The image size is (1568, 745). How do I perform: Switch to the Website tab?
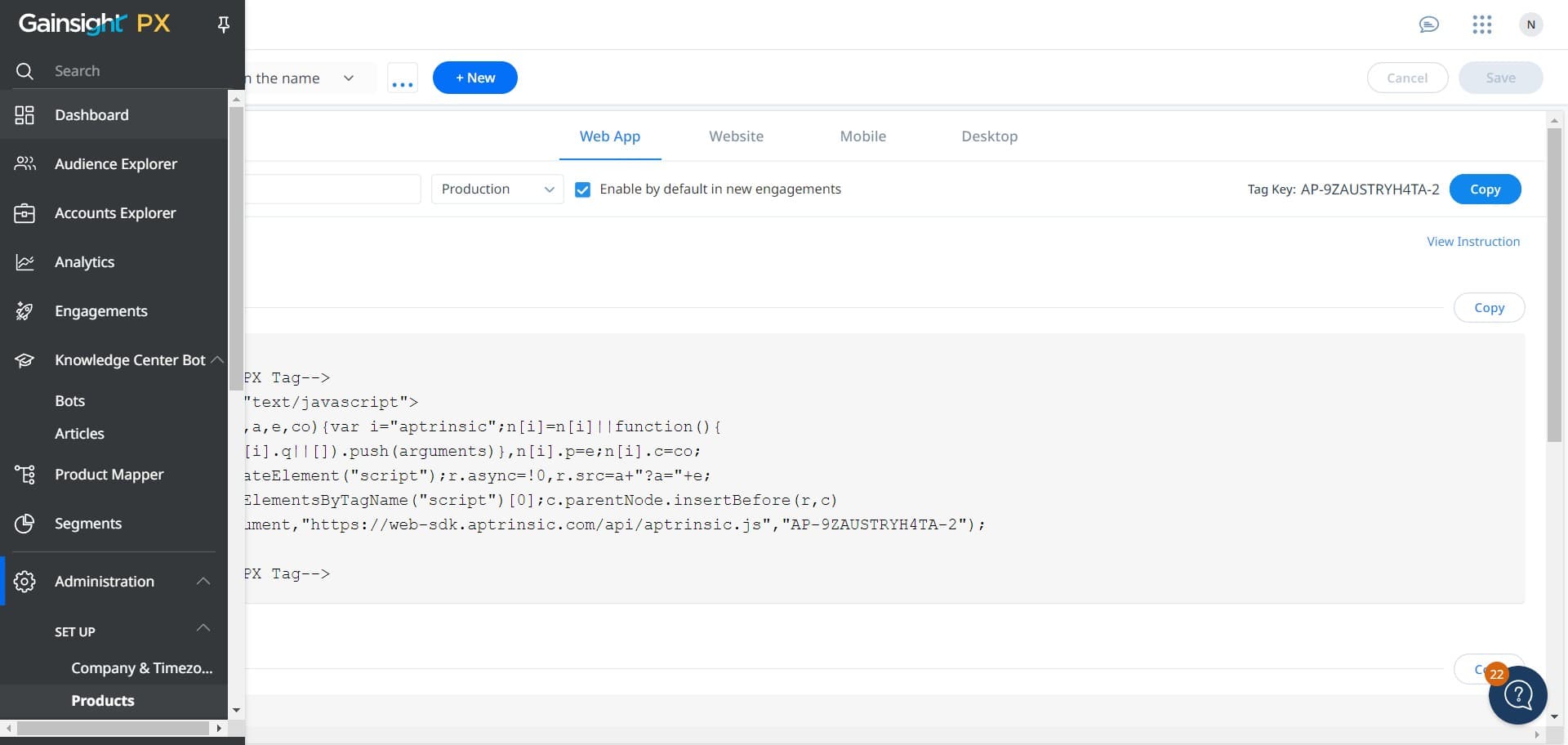point(736,136)
